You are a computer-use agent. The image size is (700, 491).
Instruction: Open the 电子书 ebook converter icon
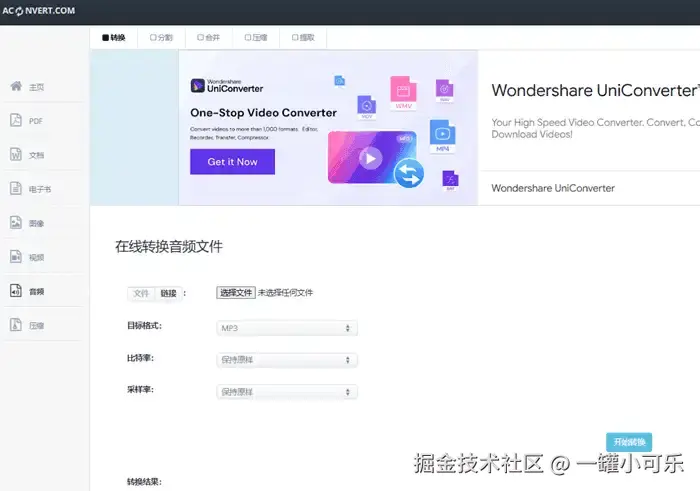pos(16,188)
